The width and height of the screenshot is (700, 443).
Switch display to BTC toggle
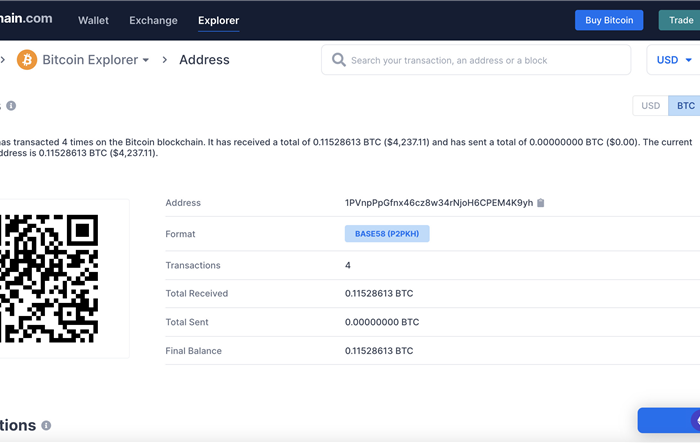[x=685, y=106]
